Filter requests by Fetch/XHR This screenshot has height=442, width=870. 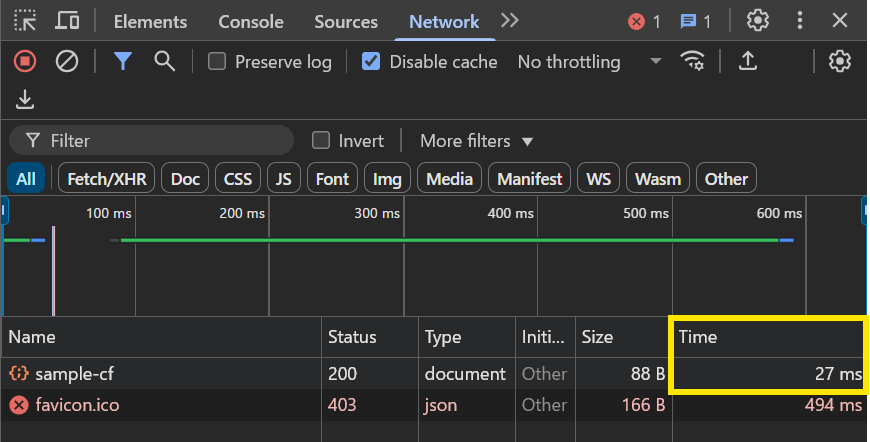107,179
